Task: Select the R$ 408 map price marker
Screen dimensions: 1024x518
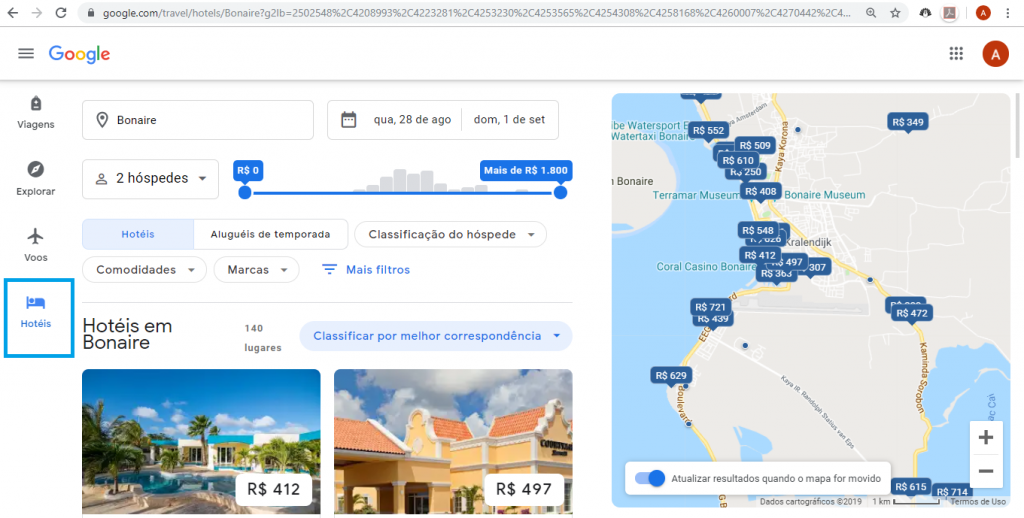Action: (761, 191)
